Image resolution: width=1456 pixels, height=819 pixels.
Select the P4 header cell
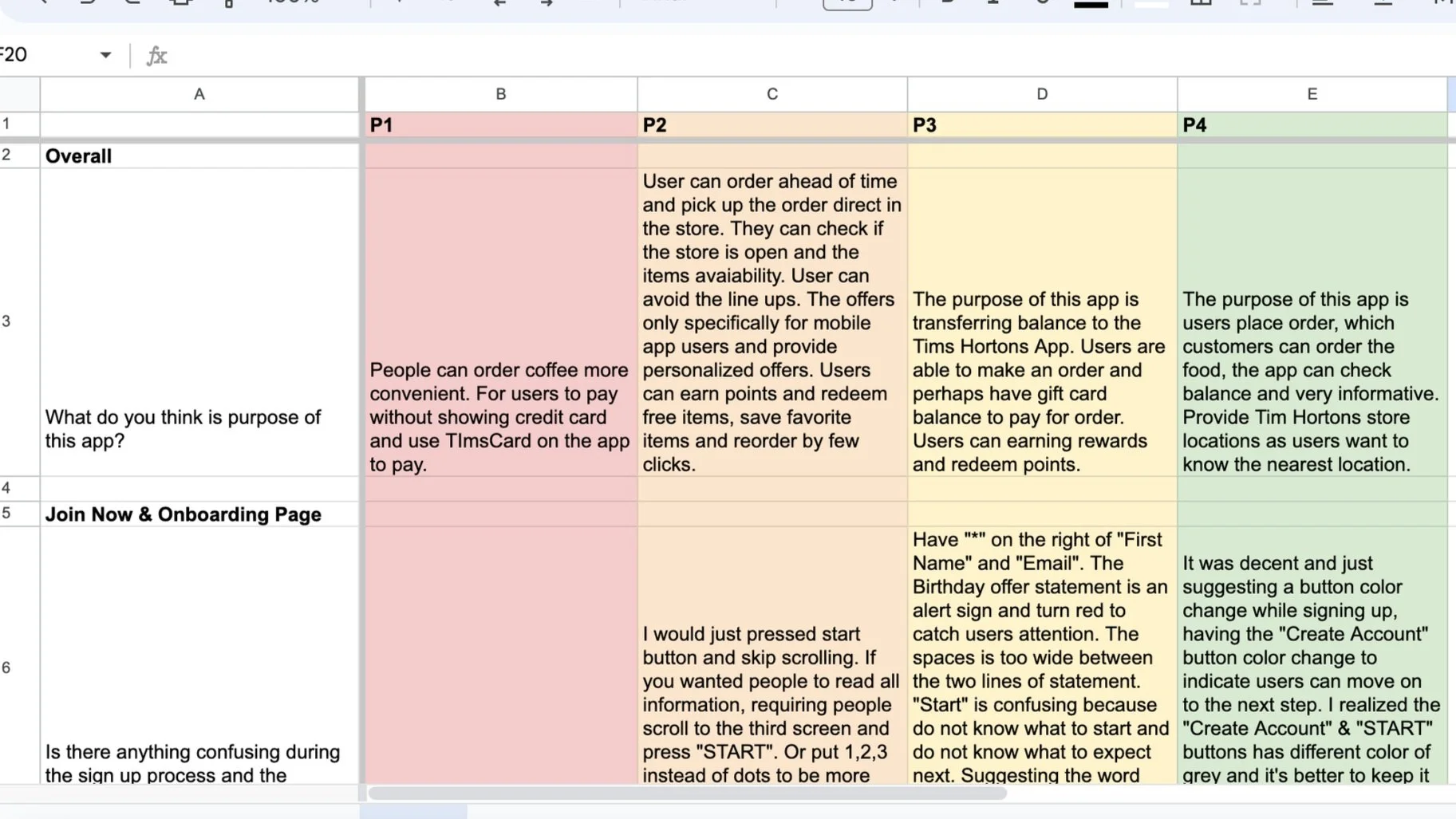pos(1312,124)
